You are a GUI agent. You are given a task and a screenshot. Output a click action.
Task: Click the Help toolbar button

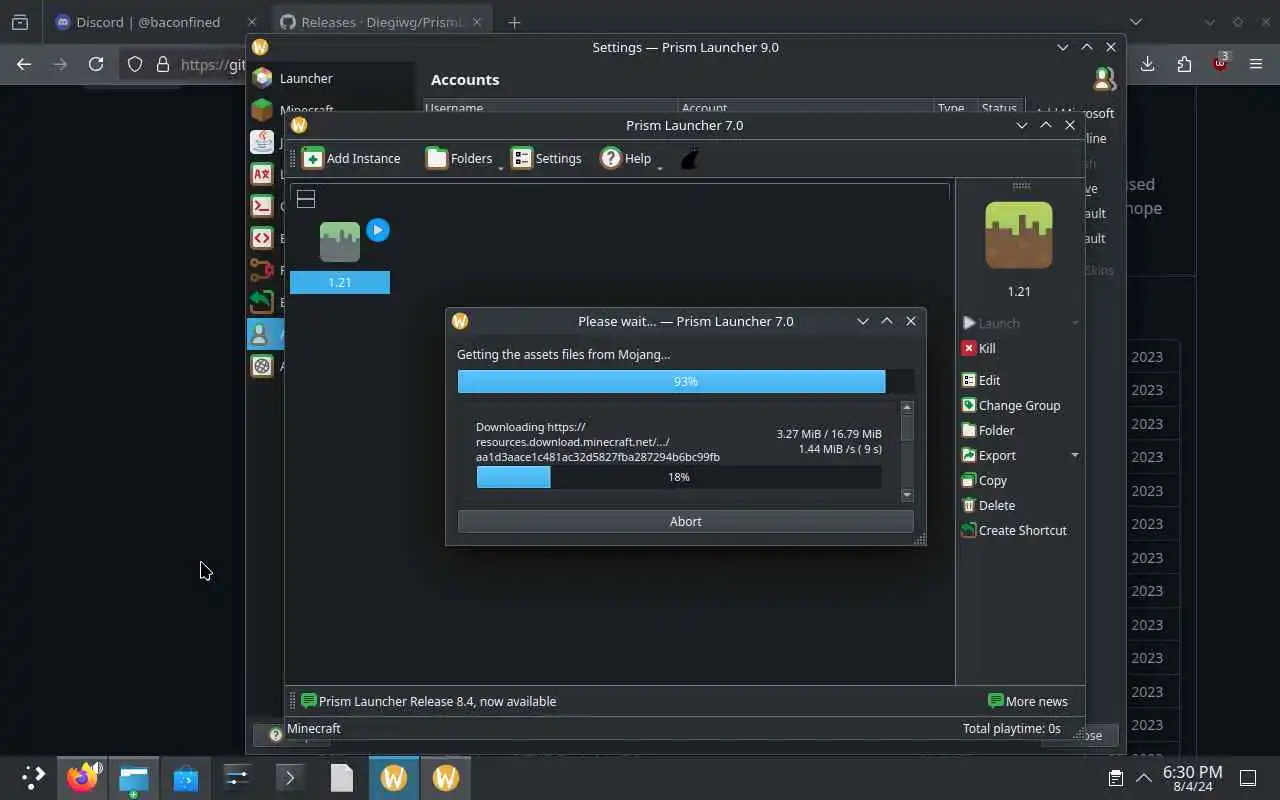[626, 158]
